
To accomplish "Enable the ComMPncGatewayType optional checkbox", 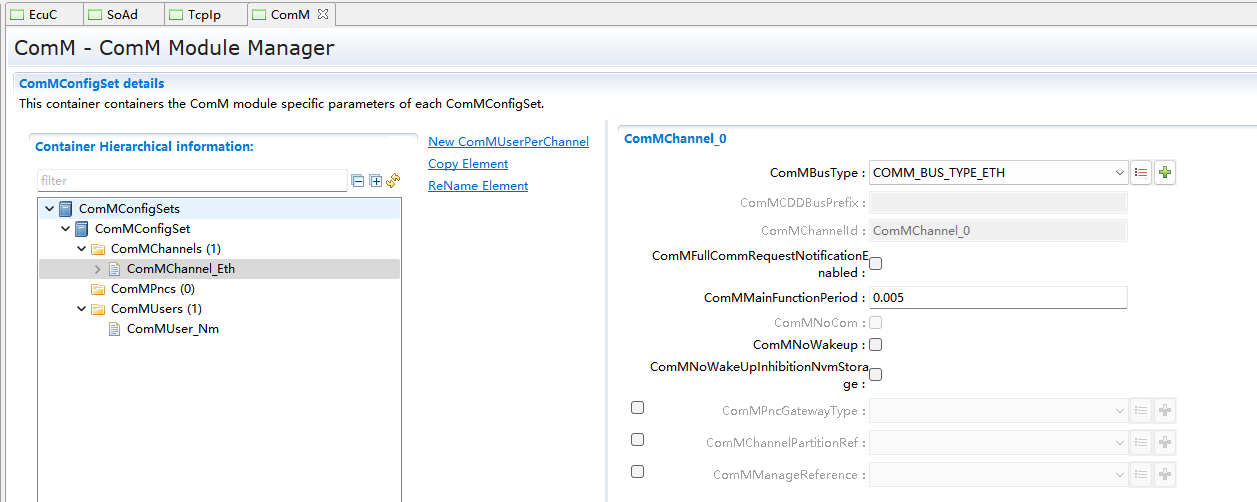I will (x=637, y=408).
